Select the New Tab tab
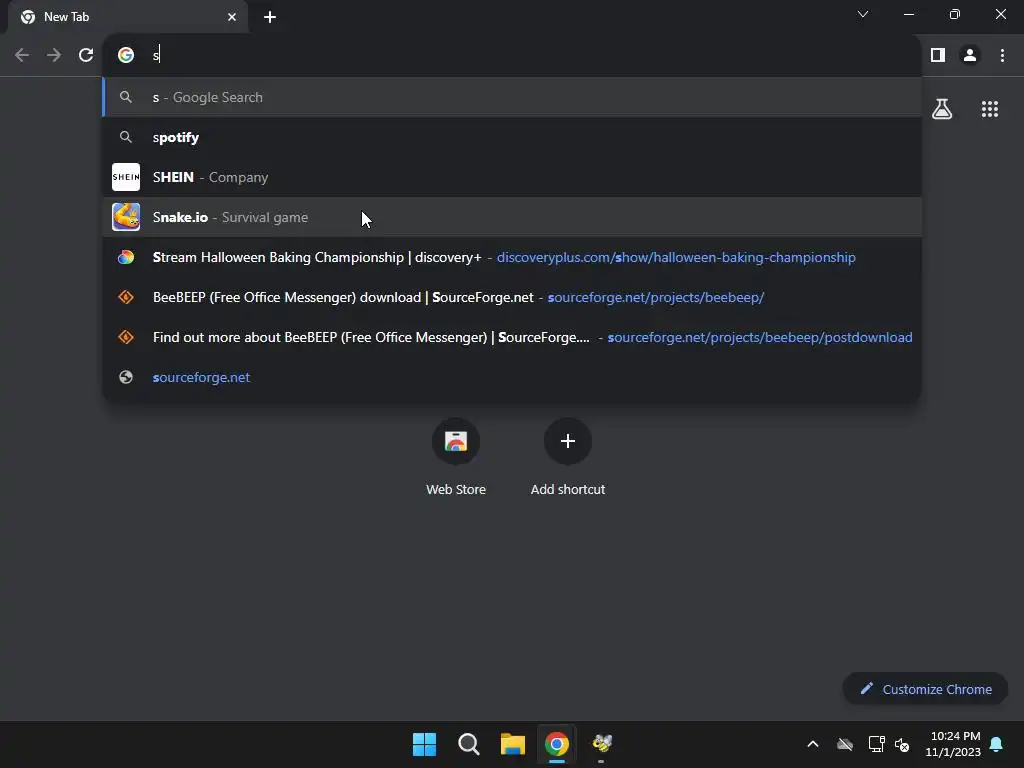1024x768 pixels. (x=128, y=17)
